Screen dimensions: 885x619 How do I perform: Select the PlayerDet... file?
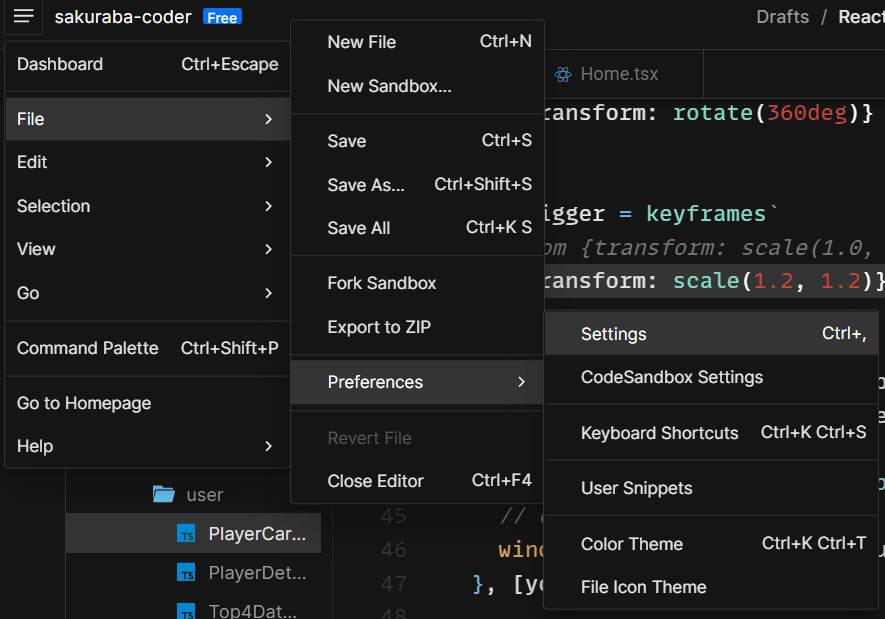tap(194, 573)
